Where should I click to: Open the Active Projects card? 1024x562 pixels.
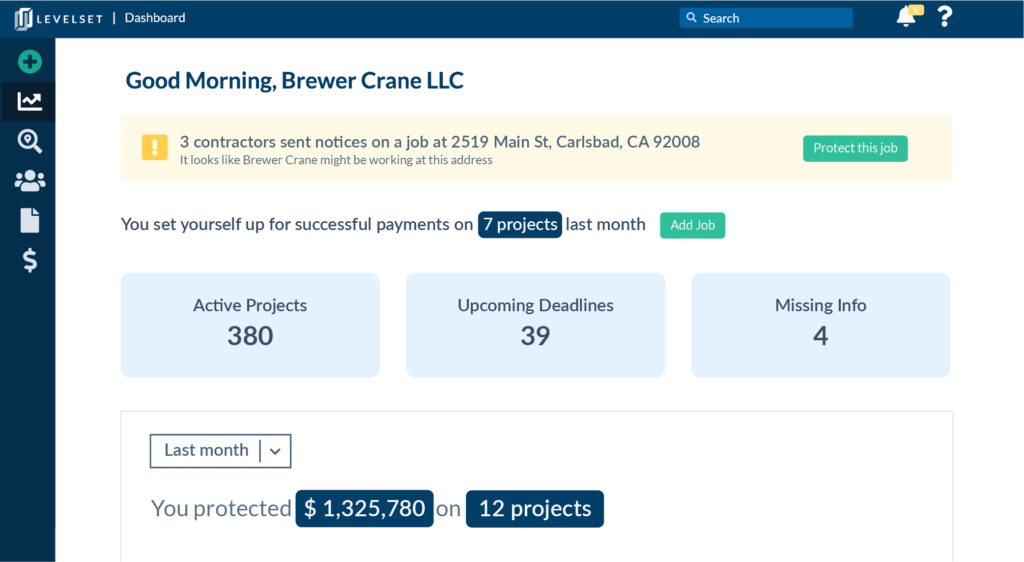250,325
